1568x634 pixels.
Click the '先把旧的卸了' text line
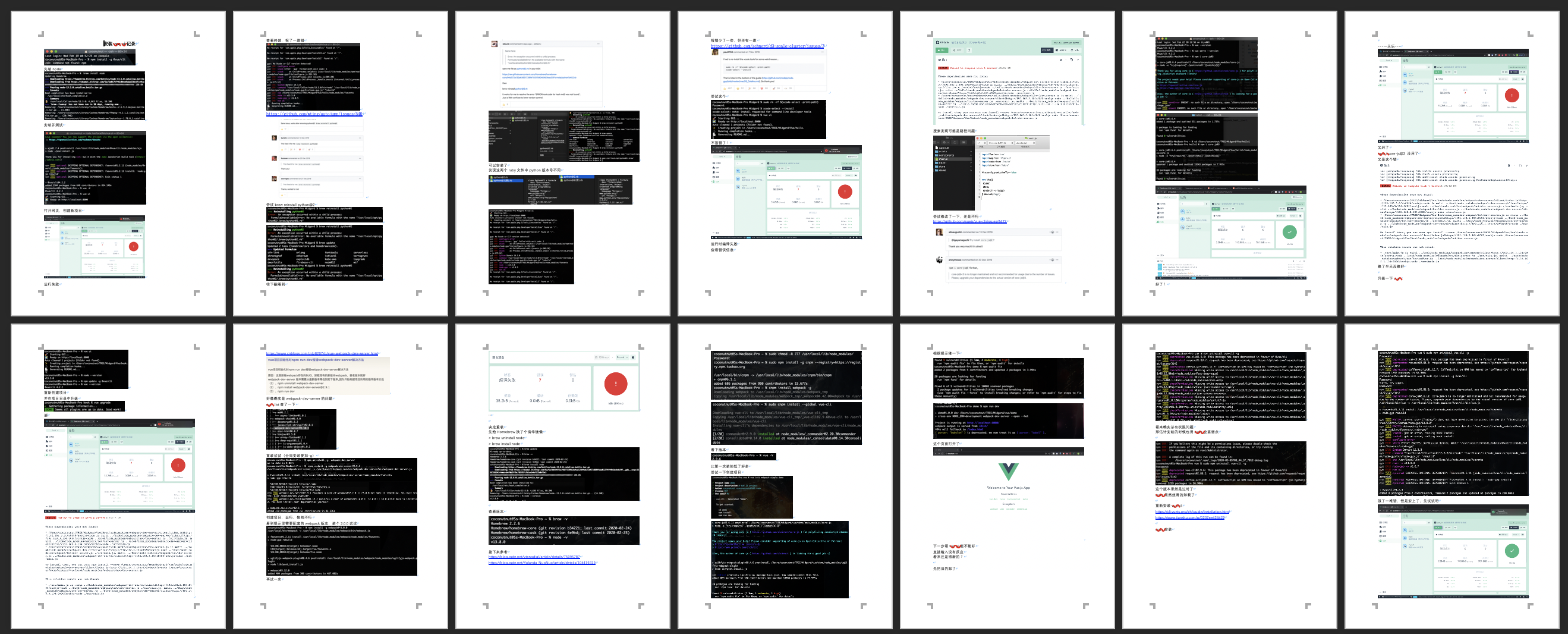click(x=944, y=569)
